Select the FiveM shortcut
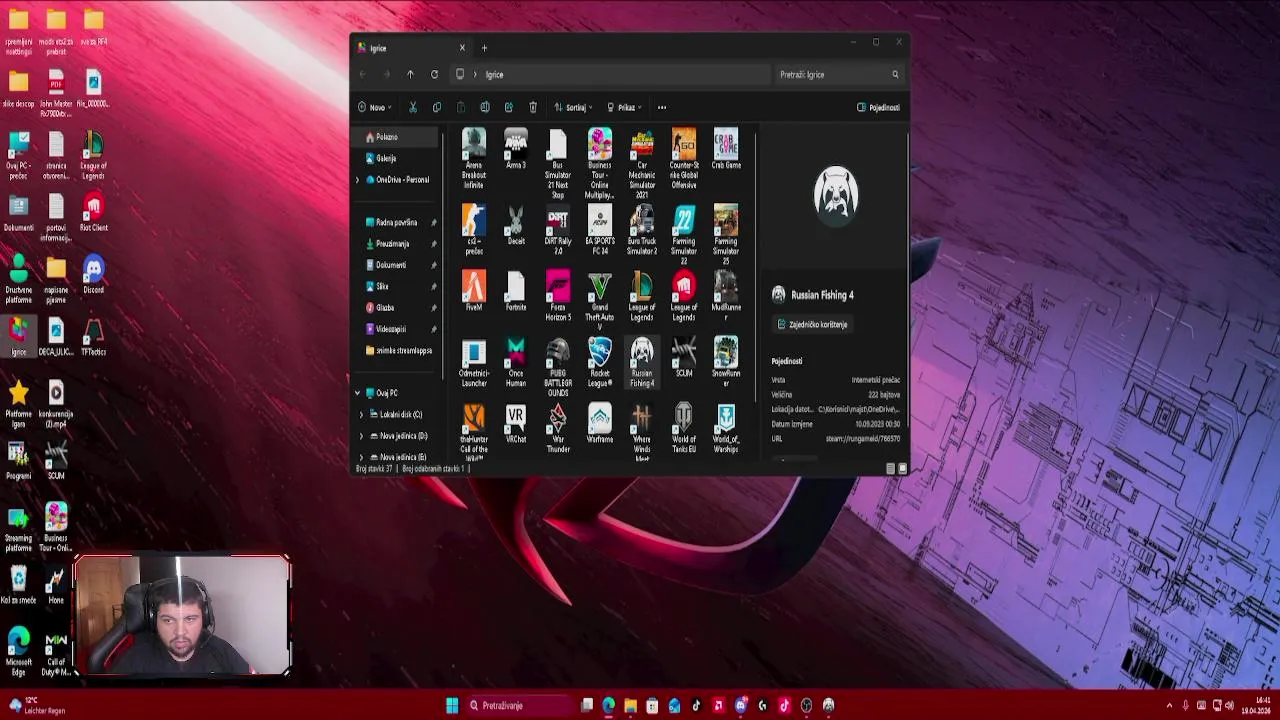The image size is (1280, 720). 474,292
